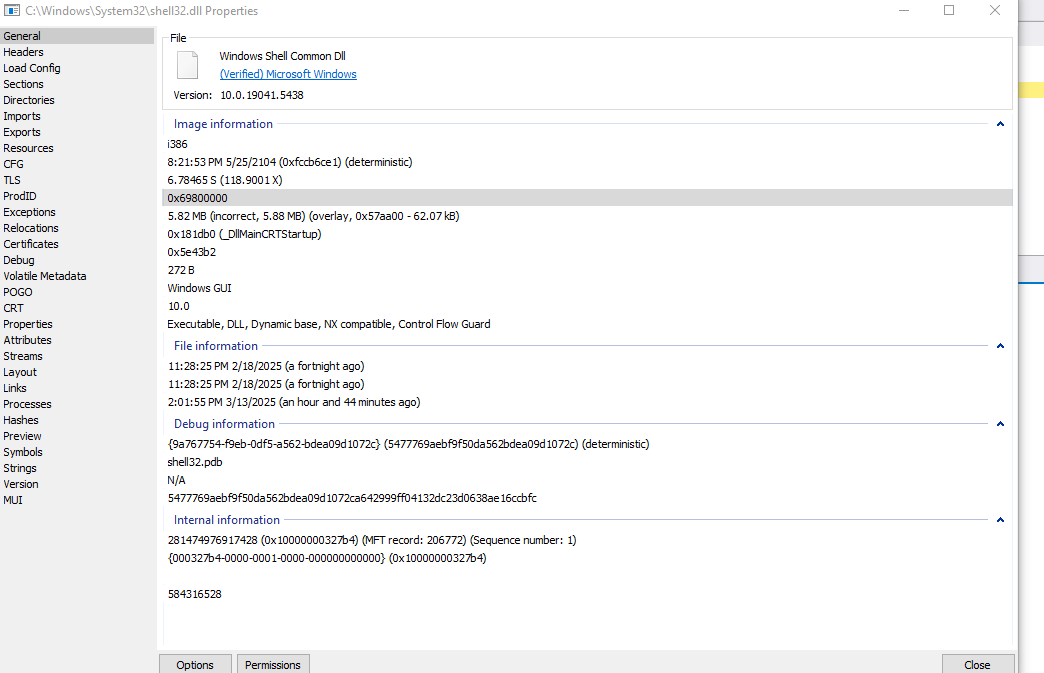Maximize the Properties window
The image size is (1044, 673).
point(949,10)
